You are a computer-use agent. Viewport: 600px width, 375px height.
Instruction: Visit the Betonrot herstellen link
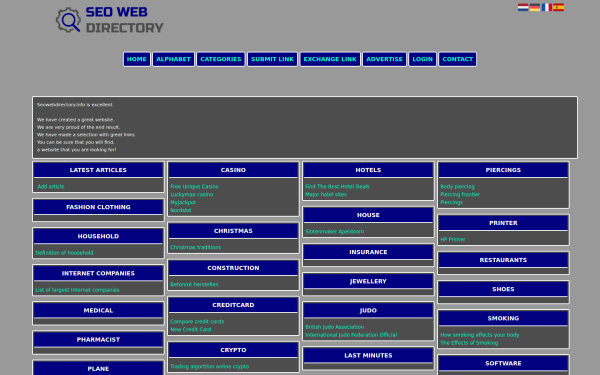[x=194, y=285]
